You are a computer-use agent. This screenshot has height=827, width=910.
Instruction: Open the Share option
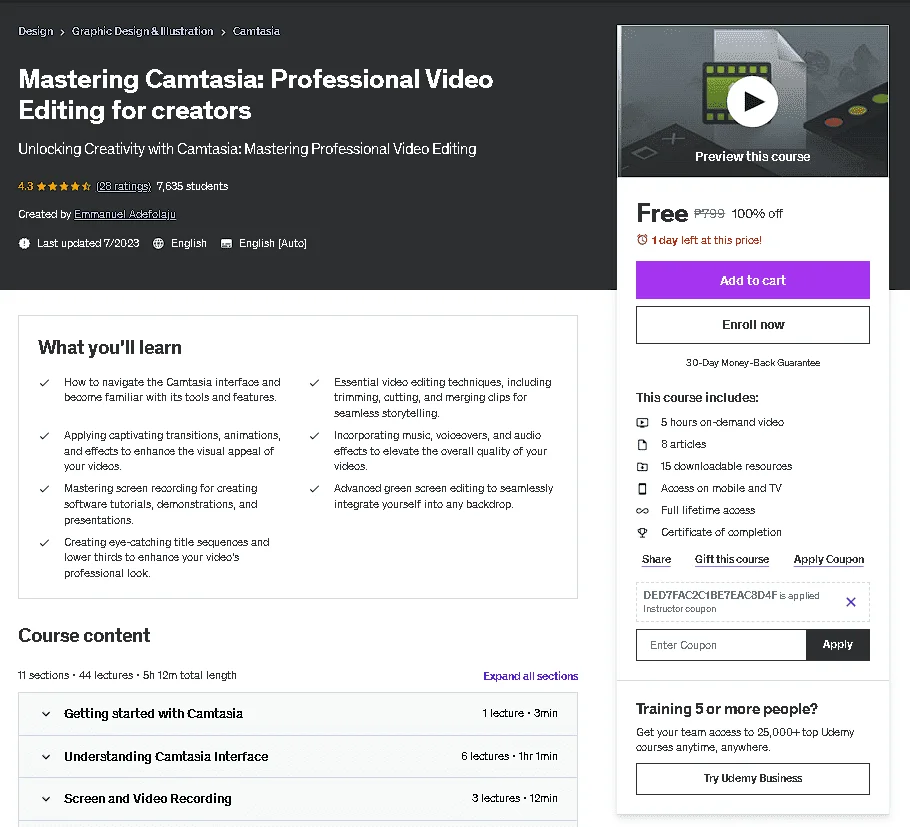656,559
